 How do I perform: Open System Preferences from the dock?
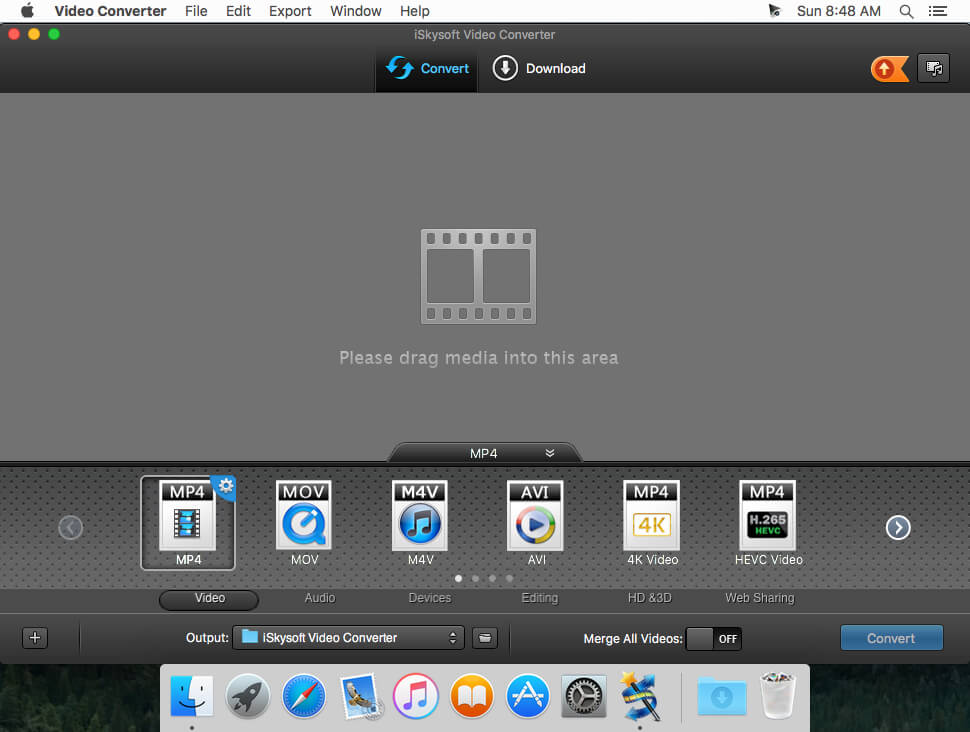coord(583,696)
